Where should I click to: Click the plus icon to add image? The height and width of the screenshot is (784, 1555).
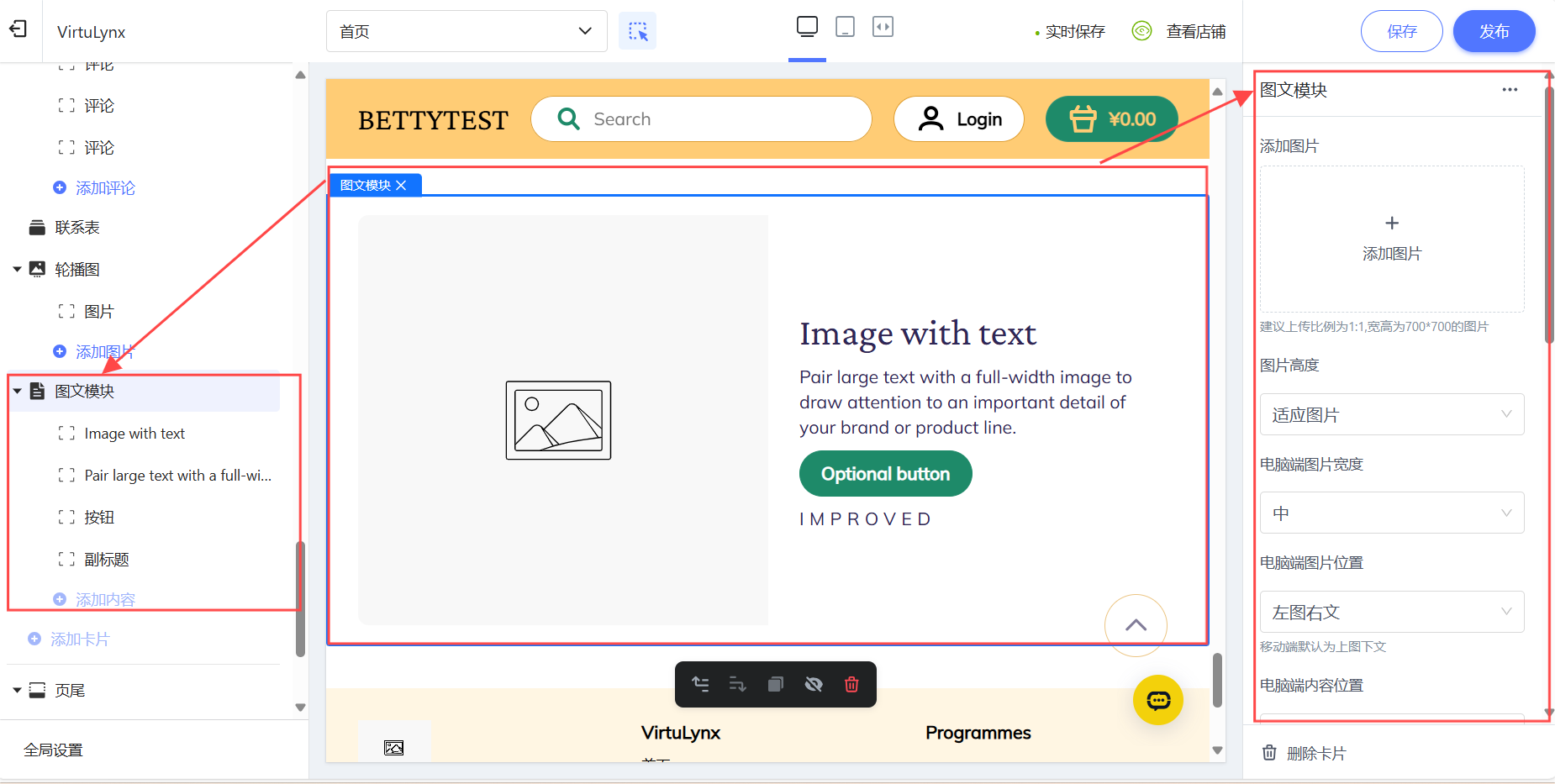(1392, 223)
